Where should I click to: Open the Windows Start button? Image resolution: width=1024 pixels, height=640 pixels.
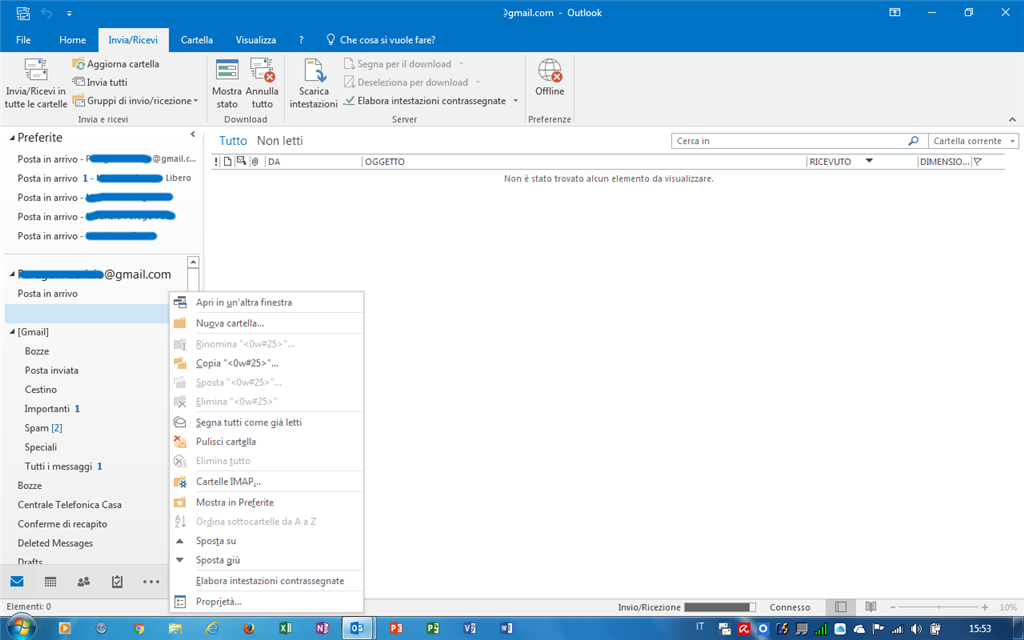(22, 627)
